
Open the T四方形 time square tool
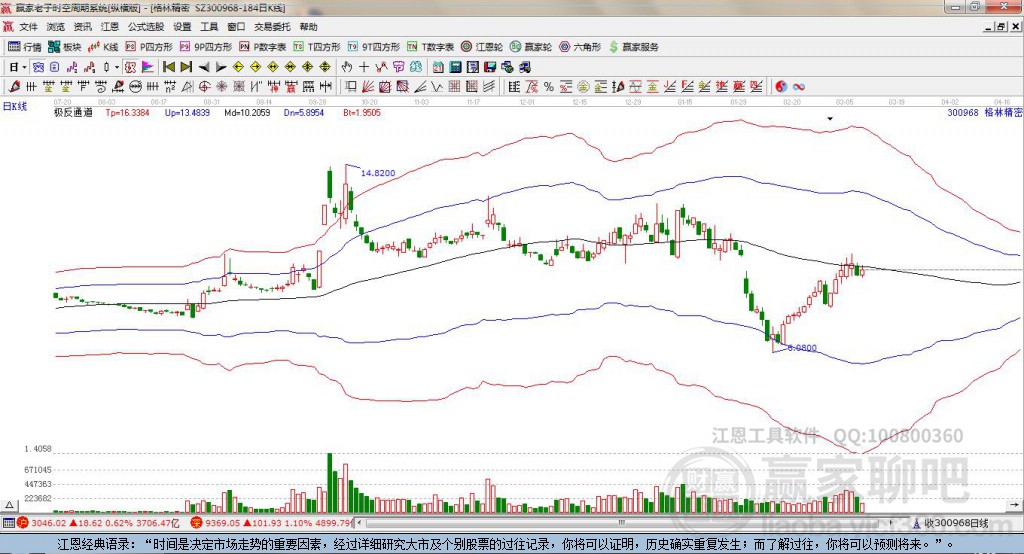click(317, 47)
